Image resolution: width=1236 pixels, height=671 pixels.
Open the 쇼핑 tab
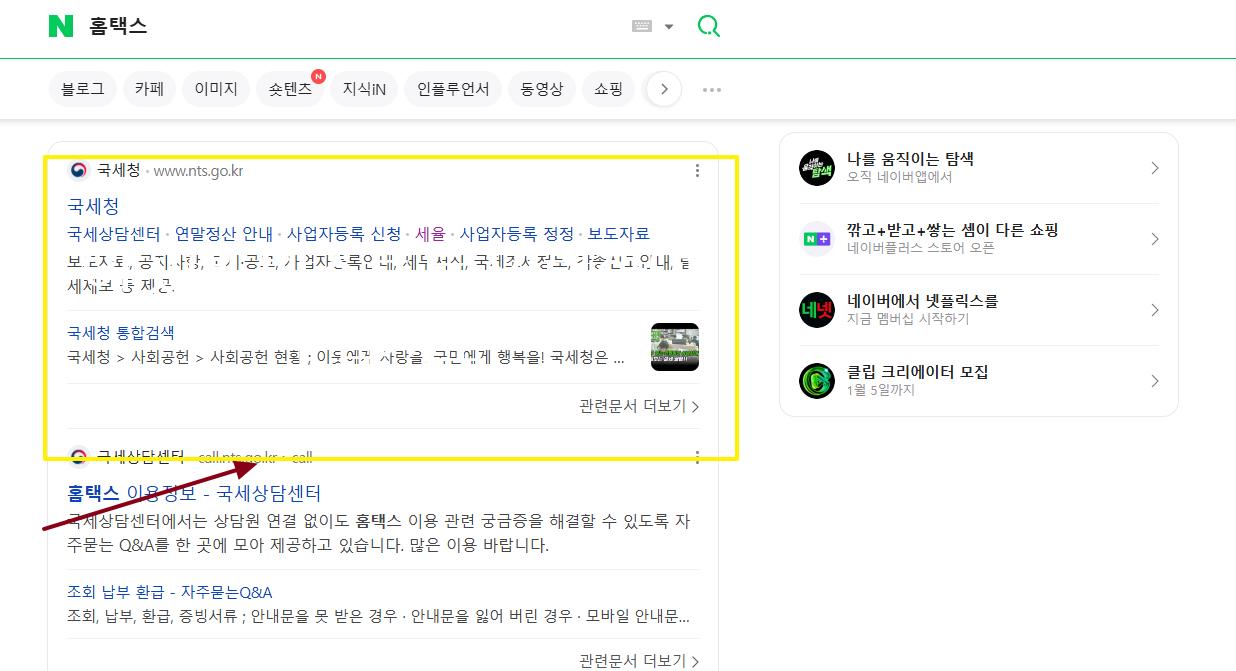[608, 89]
